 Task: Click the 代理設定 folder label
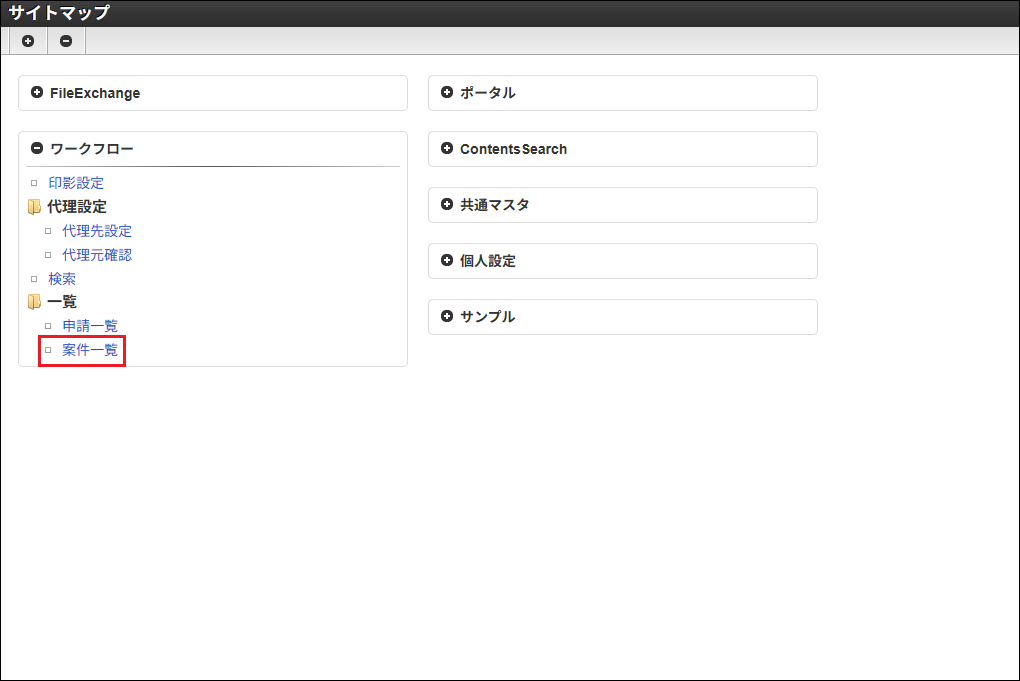click(x=77, y=207)
